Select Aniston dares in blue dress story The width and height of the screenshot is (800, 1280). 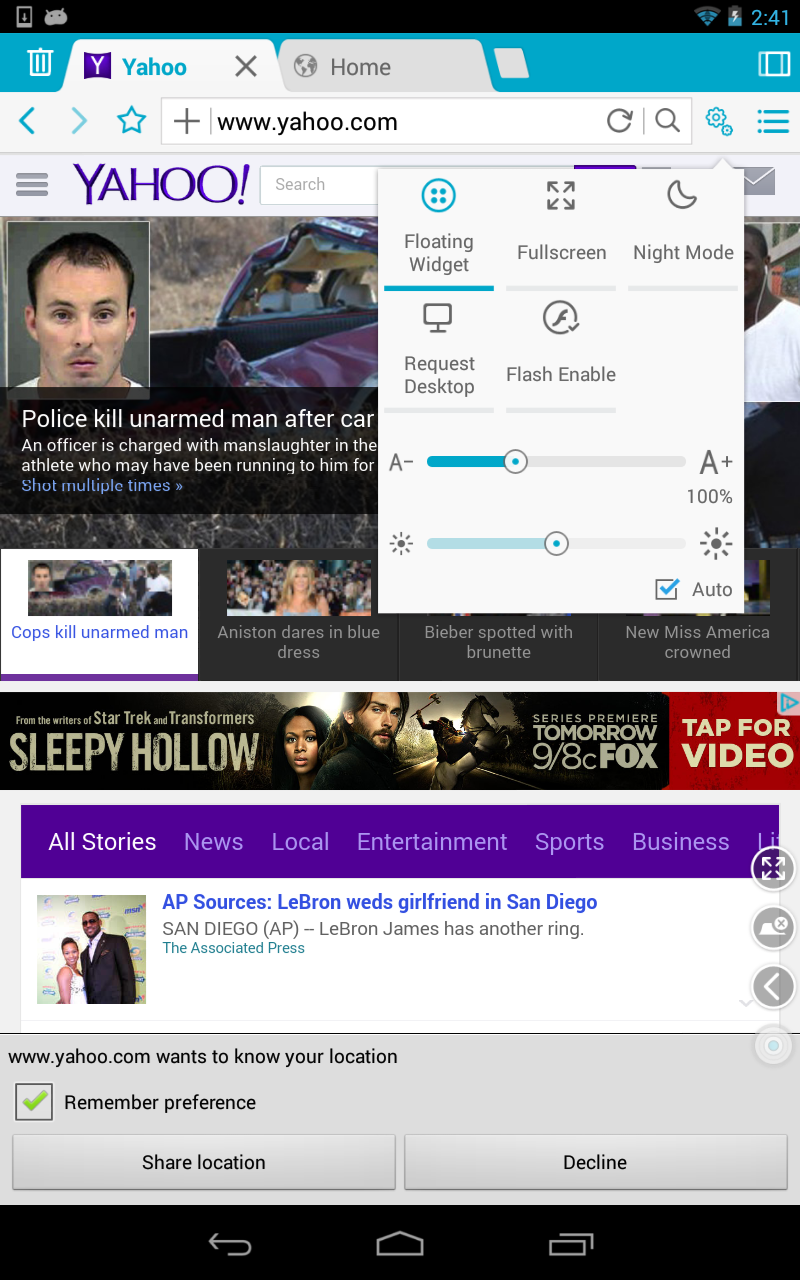[298, 614]
